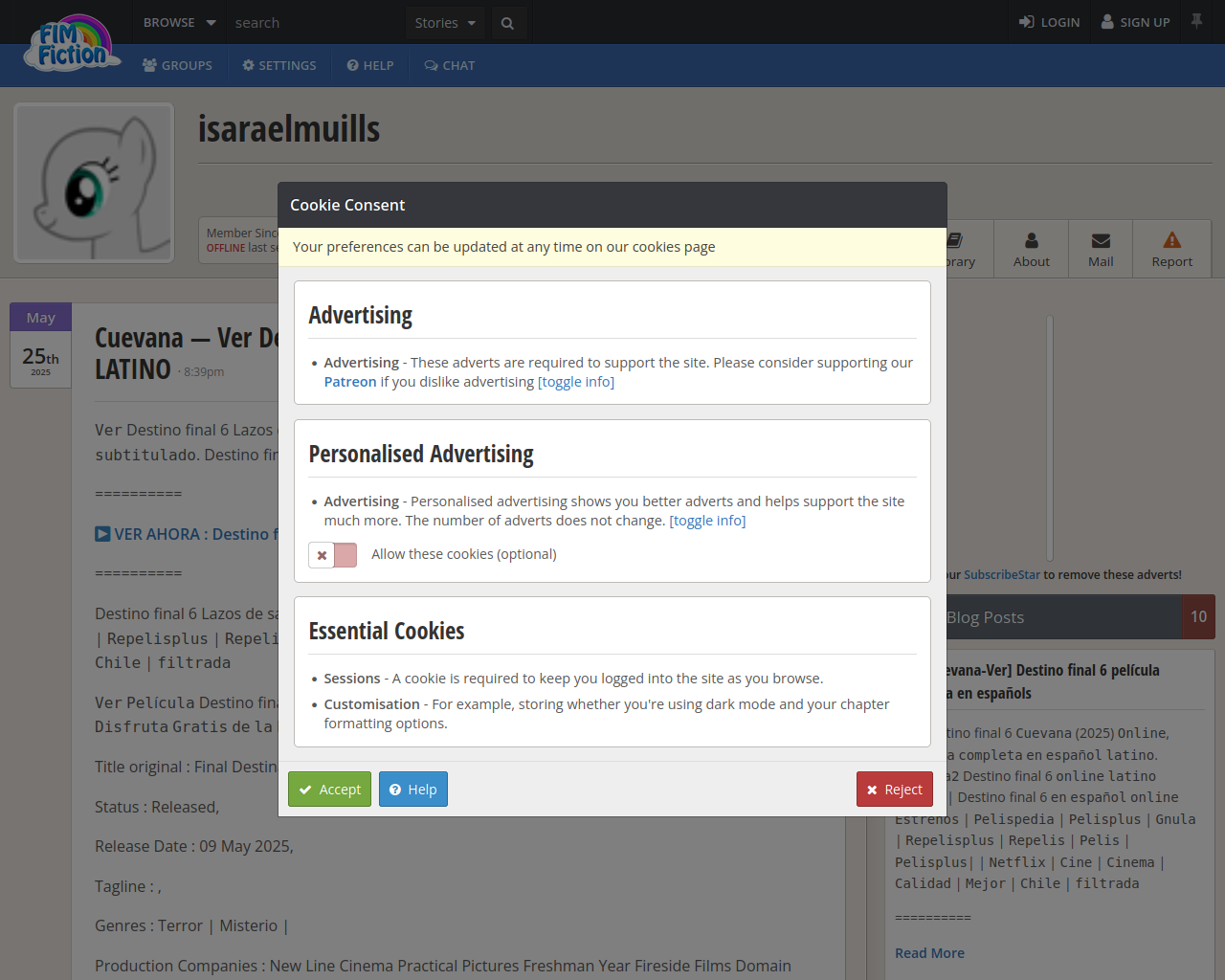Focus the search text field
The image size is (1225, 980).
pos(316,22)
